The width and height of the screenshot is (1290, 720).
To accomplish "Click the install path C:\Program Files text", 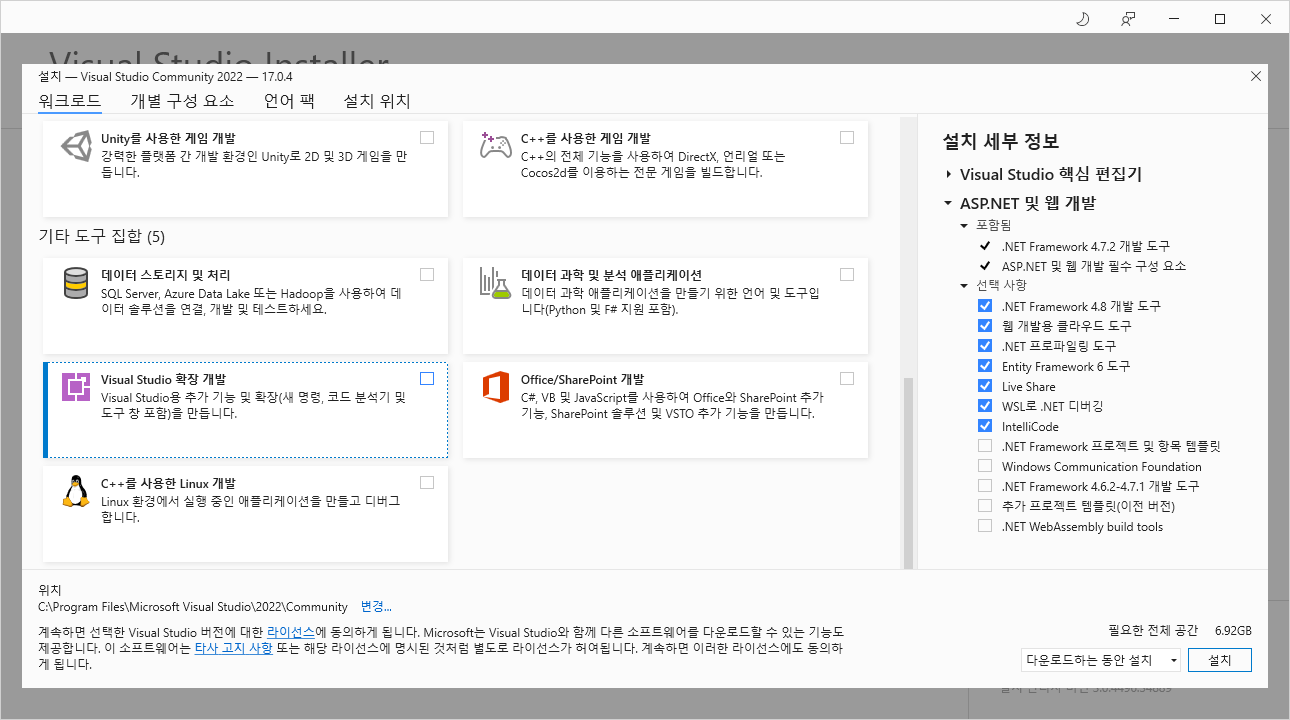I will pyautogui.click(x=193, y=607).
